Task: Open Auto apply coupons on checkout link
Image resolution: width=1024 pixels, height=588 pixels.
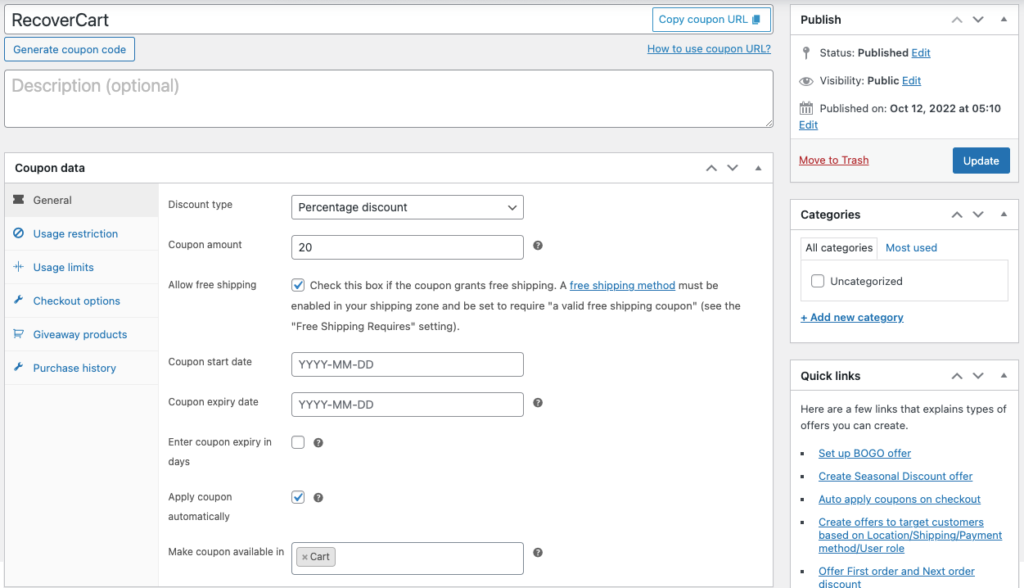Action: click(x=899, y=499)
